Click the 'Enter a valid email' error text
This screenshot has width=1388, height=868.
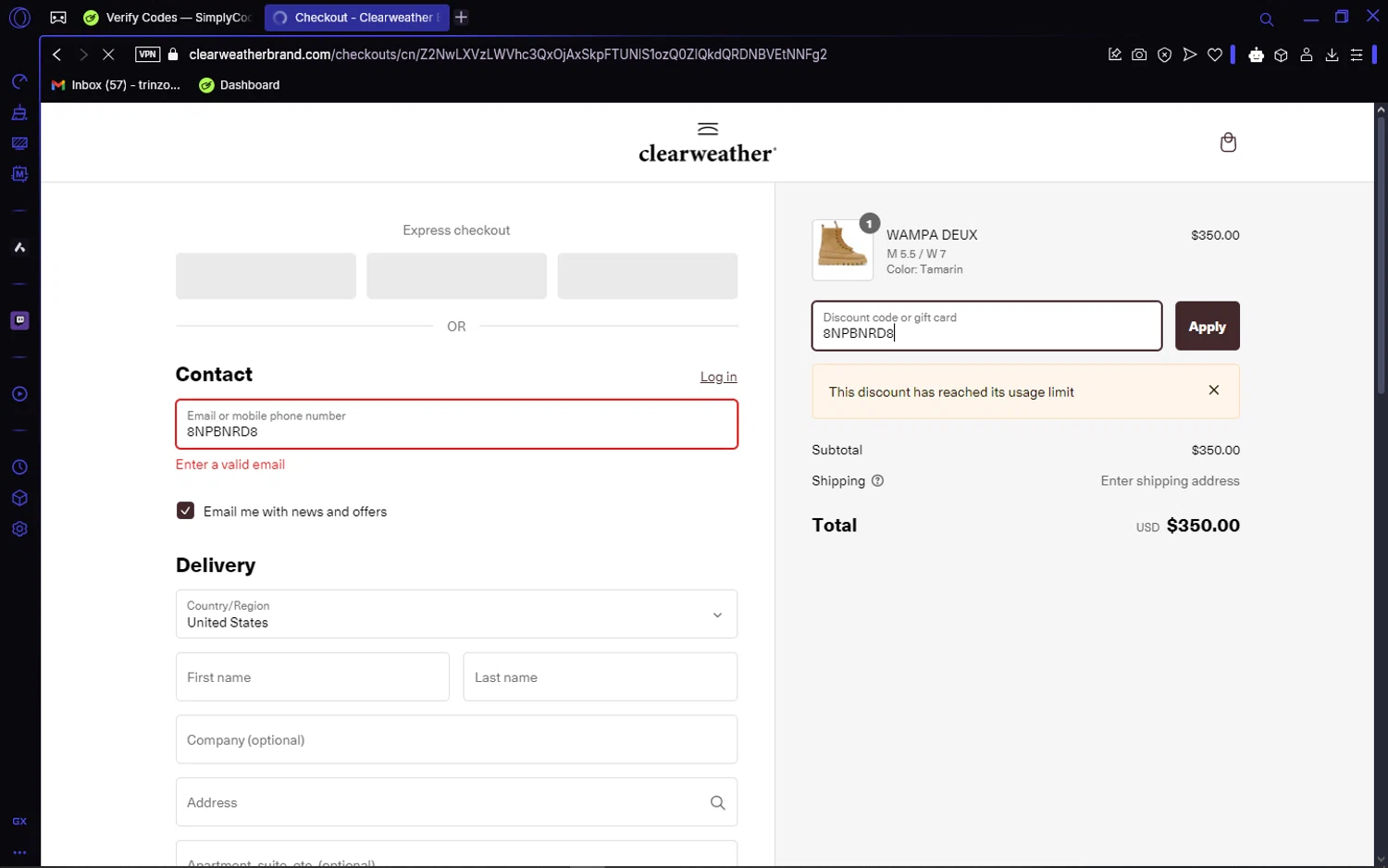(230, 465)
